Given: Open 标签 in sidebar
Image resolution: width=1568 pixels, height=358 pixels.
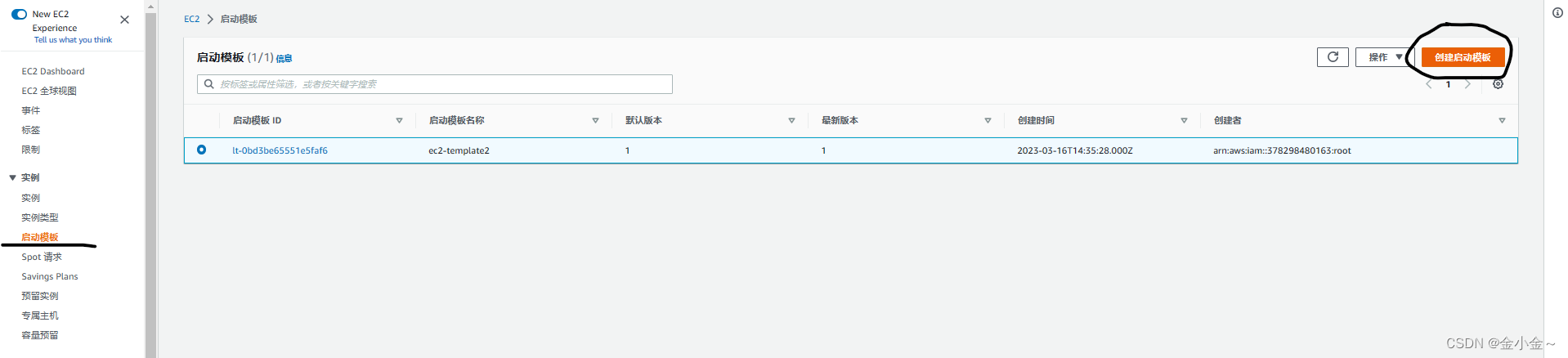Looking at the screenshot, I should (x=30, y=130).
